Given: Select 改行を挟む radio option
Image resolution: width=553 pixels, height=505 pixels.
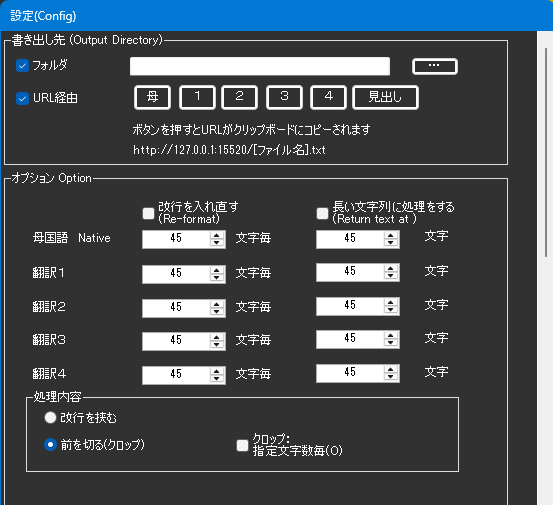Looking at the screenshot, I should click(50, 418).
